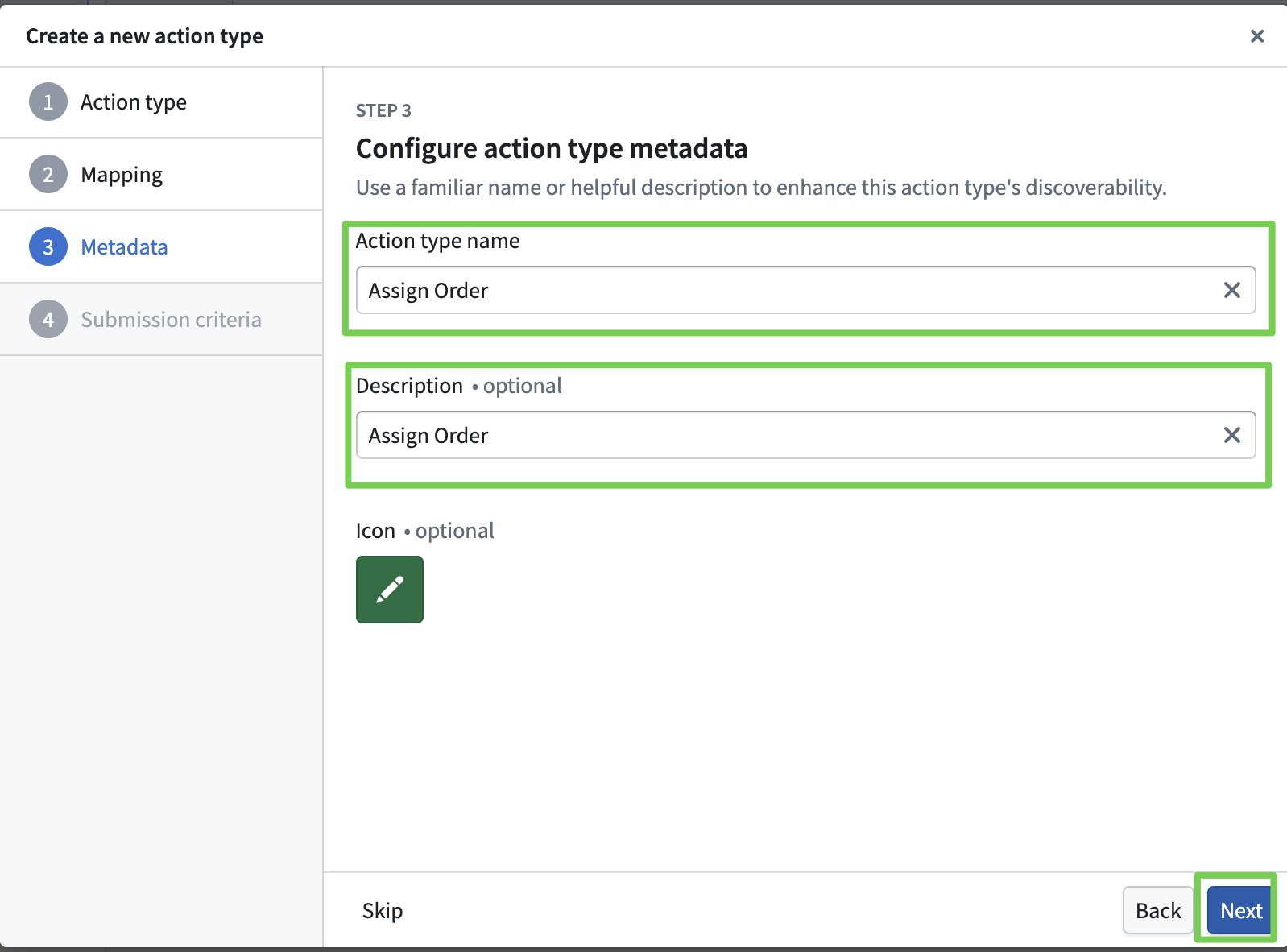Open the Mapping step label
This screenshot has width=1287, height=952.
(122, 175)
